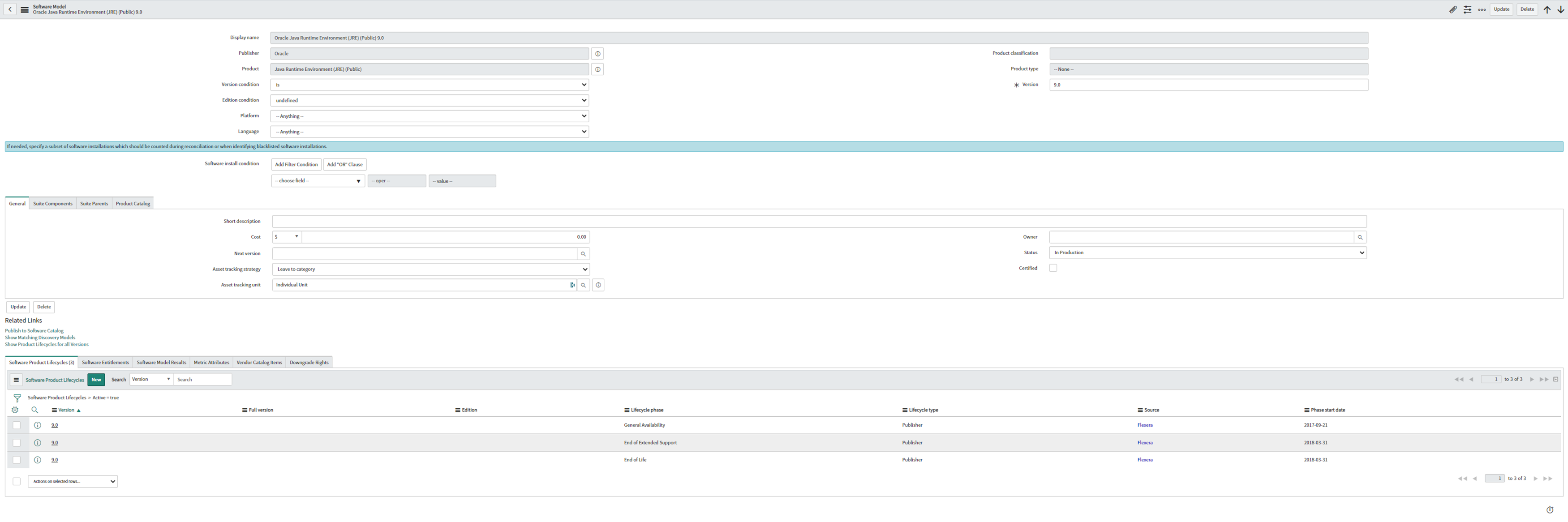The height and width of the screenshot is (522, 1568).
Task: Click the Version field containing 9.0
Action: pos(1209,85)
